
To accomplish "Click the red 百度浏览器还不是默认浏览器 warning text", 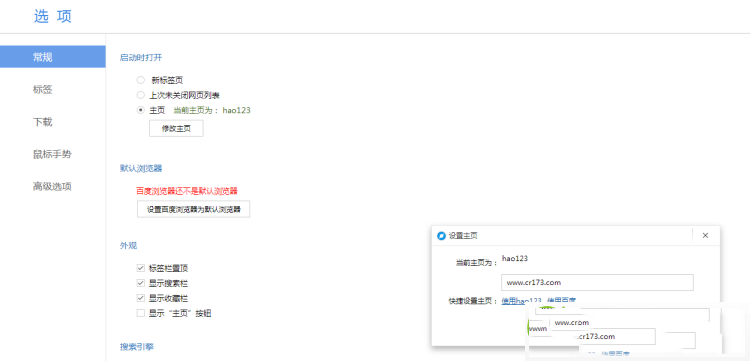I will 187,191.
